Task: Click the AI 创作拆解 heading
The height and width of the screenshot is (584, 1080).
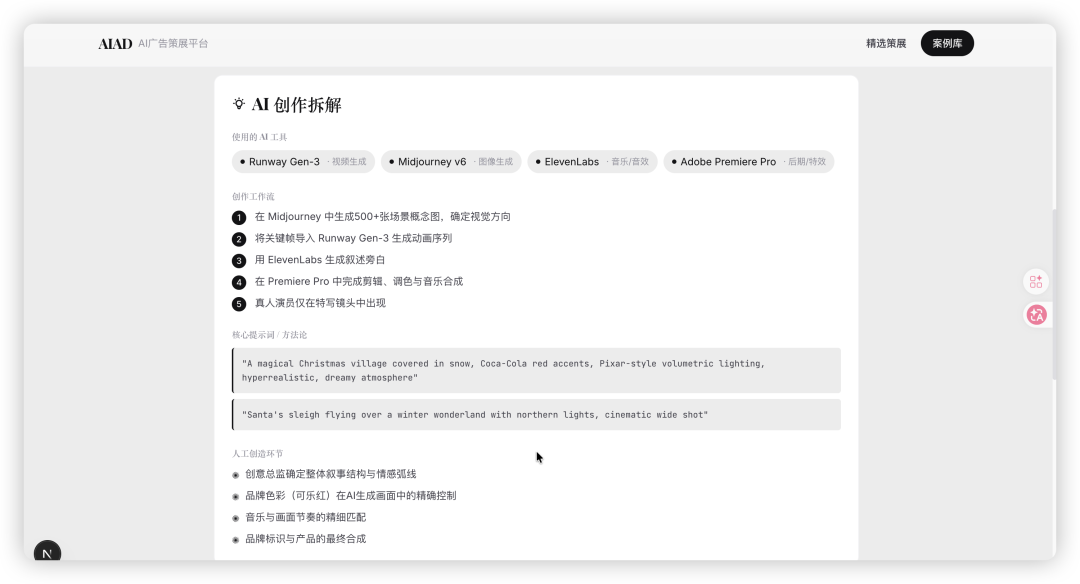Action: tap(297, 105)
